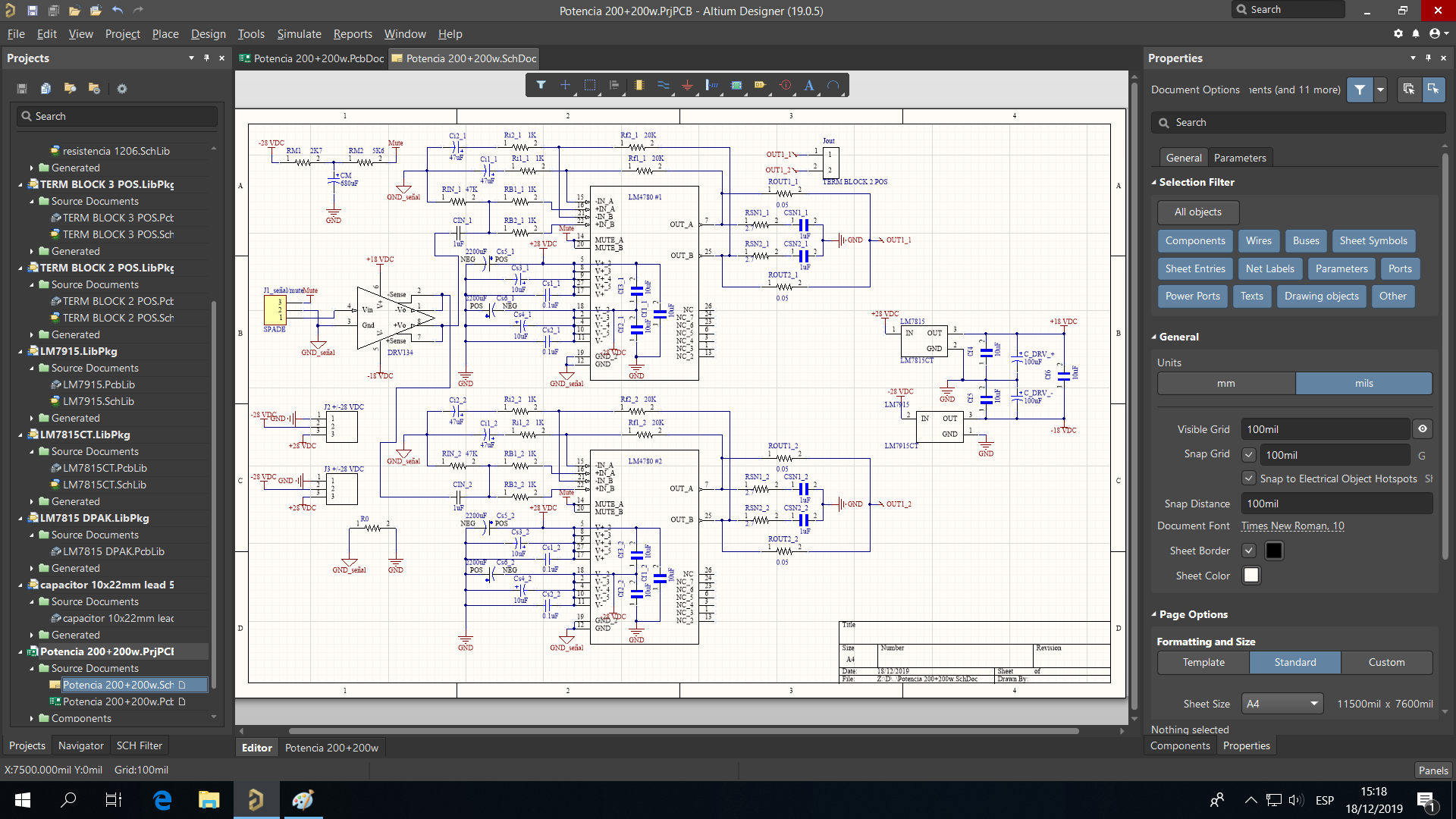Switch to the SCH Filter panel tab

coord(140,746)
